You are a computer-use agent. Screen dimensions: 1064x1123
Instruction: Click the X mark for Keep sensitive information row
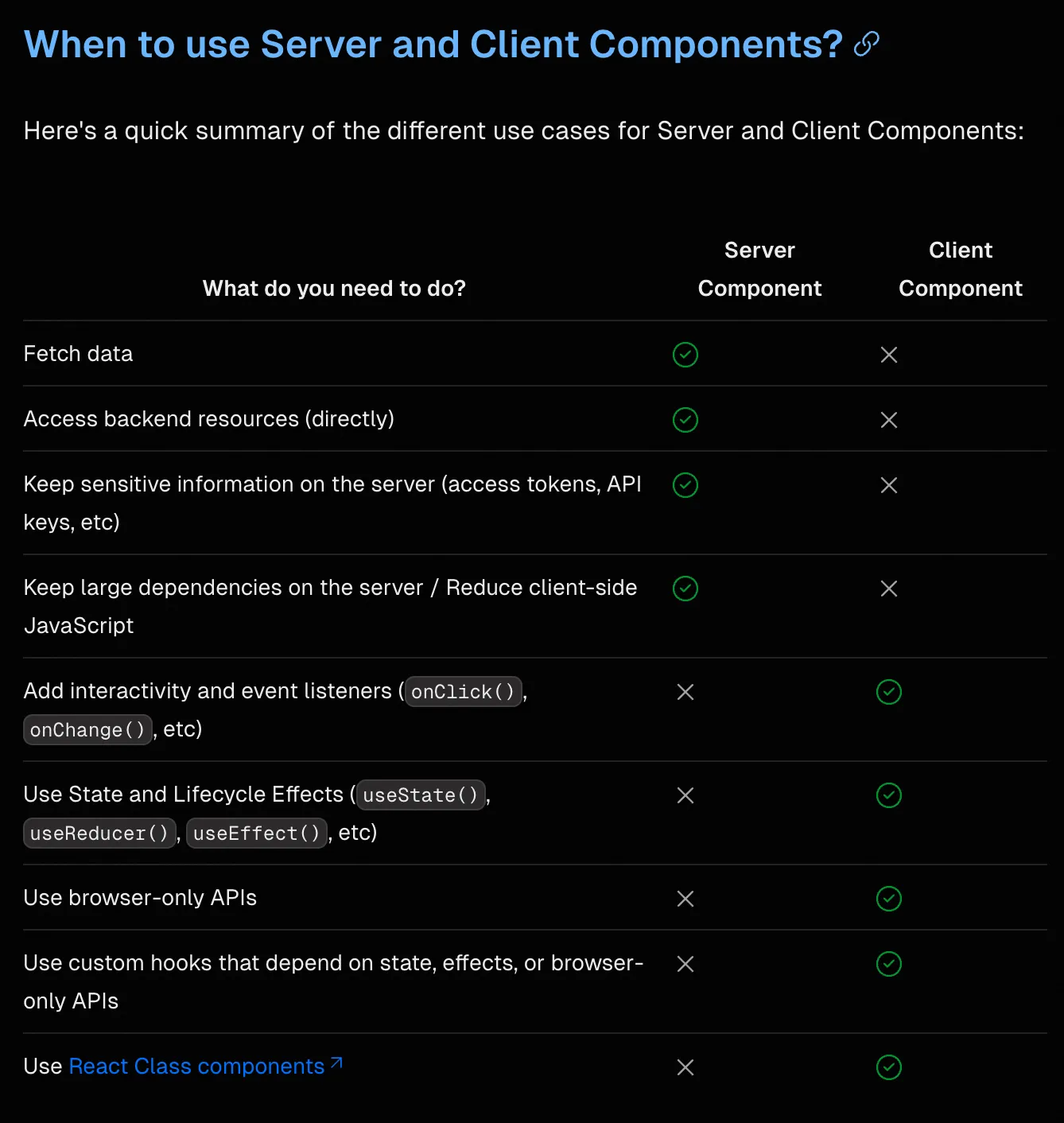coord(889,485)
